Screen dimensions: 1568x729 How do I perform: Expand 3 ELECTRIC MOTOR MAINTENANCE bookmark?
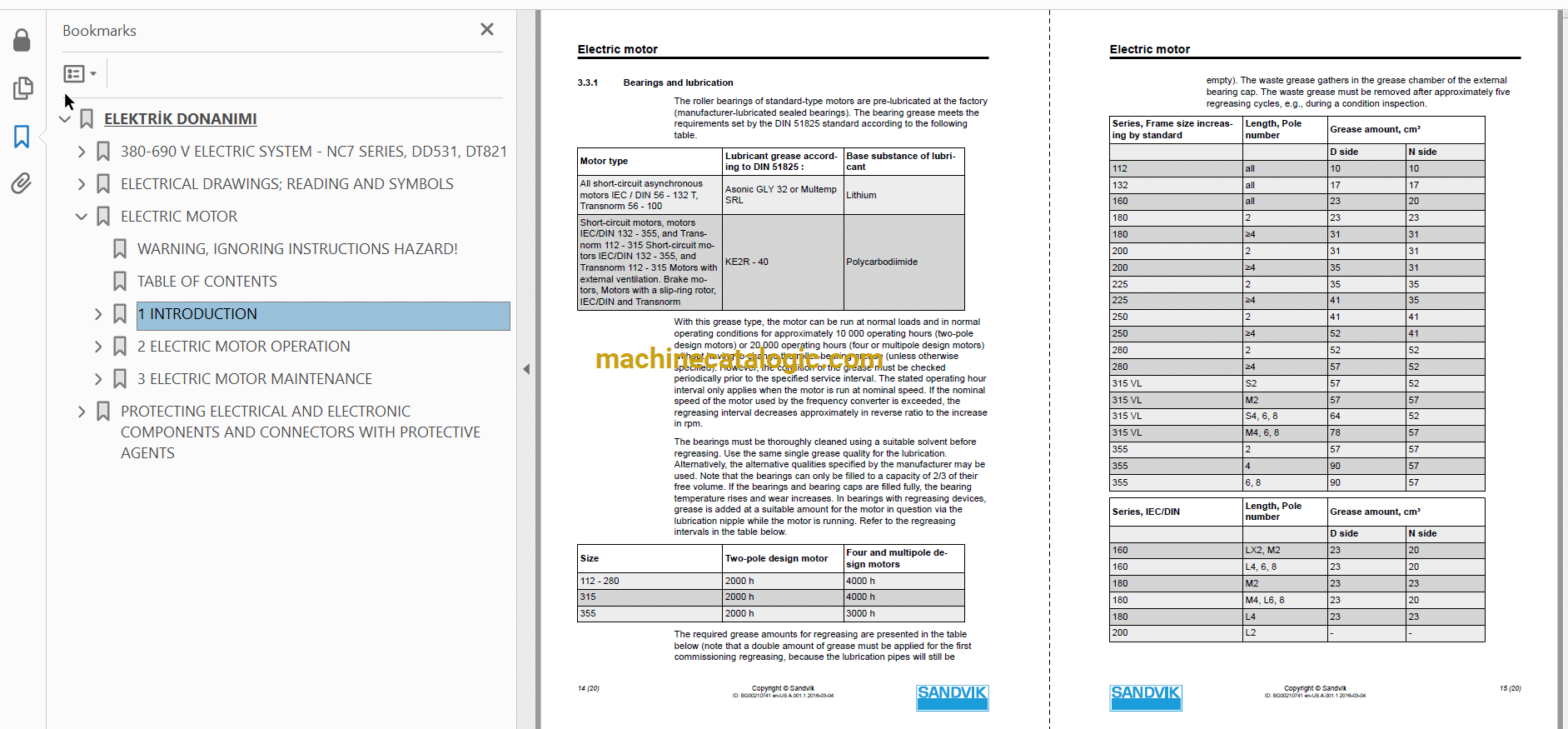[98, 379]
